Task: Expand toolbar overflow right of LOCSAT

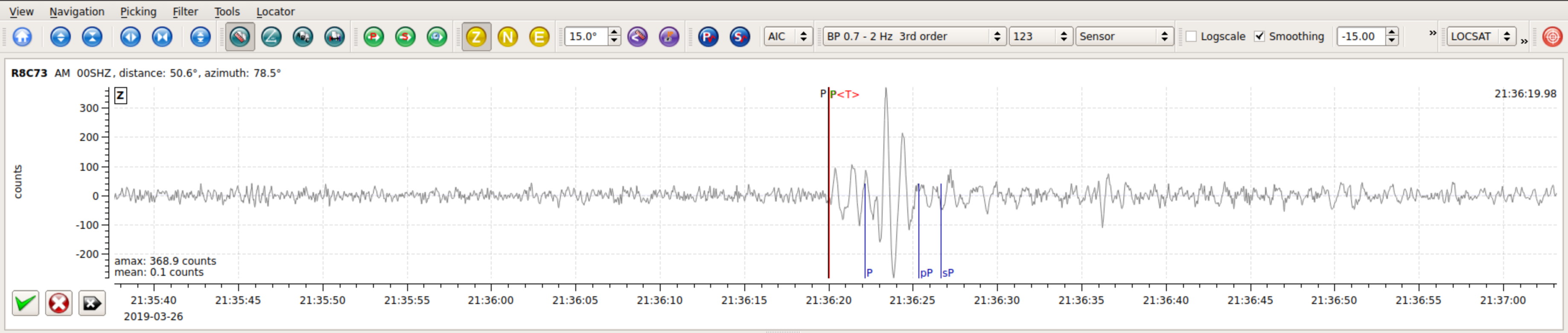Action: pyautogui.click(x=1524, y=41)
